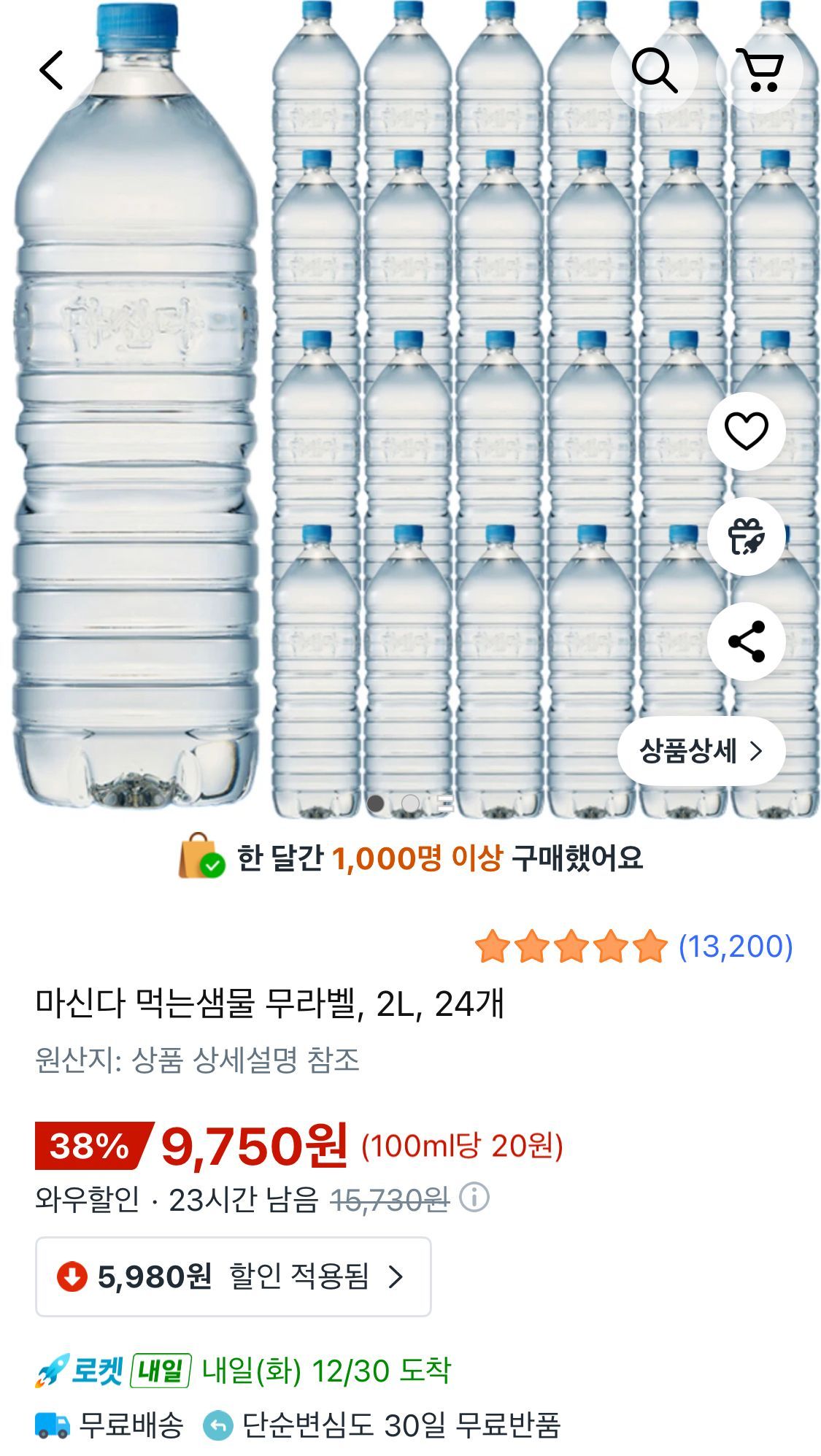Select the first image carousel dot
Viewport: 821px width, 1456px height.
[x=376, y=804]
